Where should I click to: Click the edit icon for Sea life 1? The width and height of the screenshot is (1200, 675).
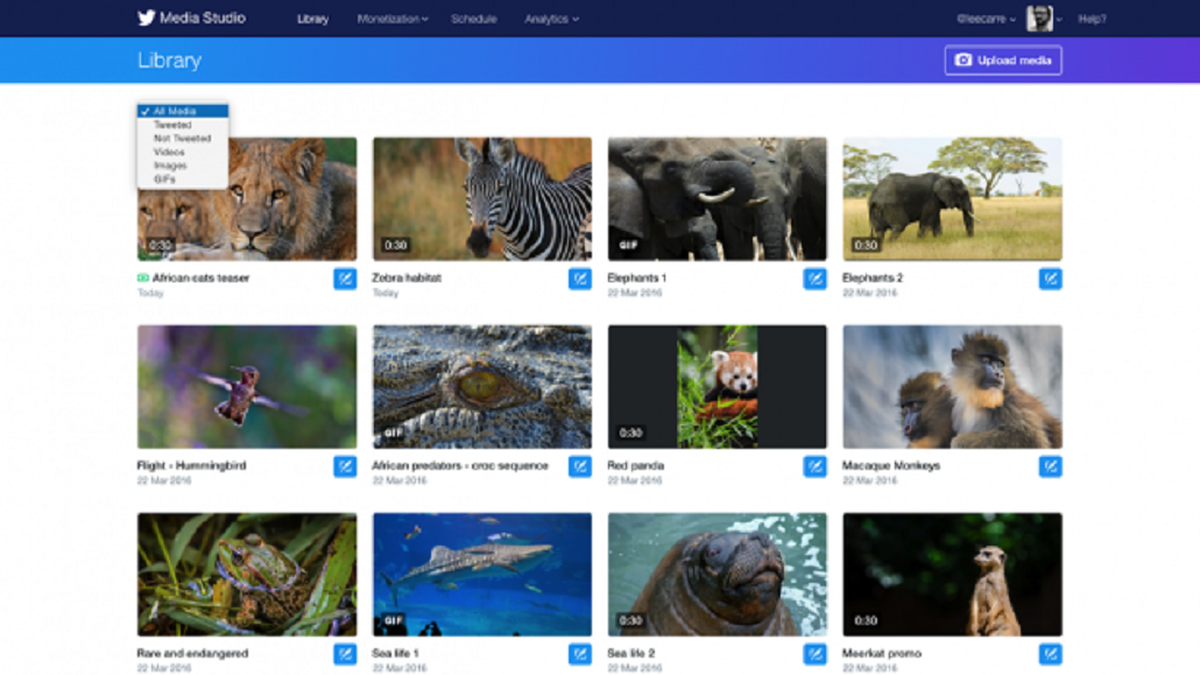coord(580,655)
